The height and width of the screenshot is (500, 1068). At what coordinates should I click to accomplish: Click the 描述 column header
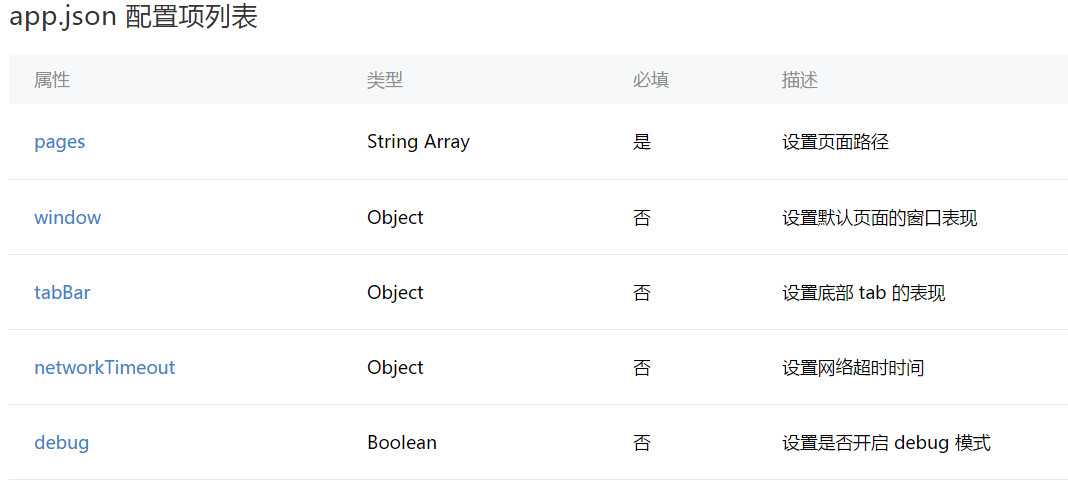[x=800, y=80]
